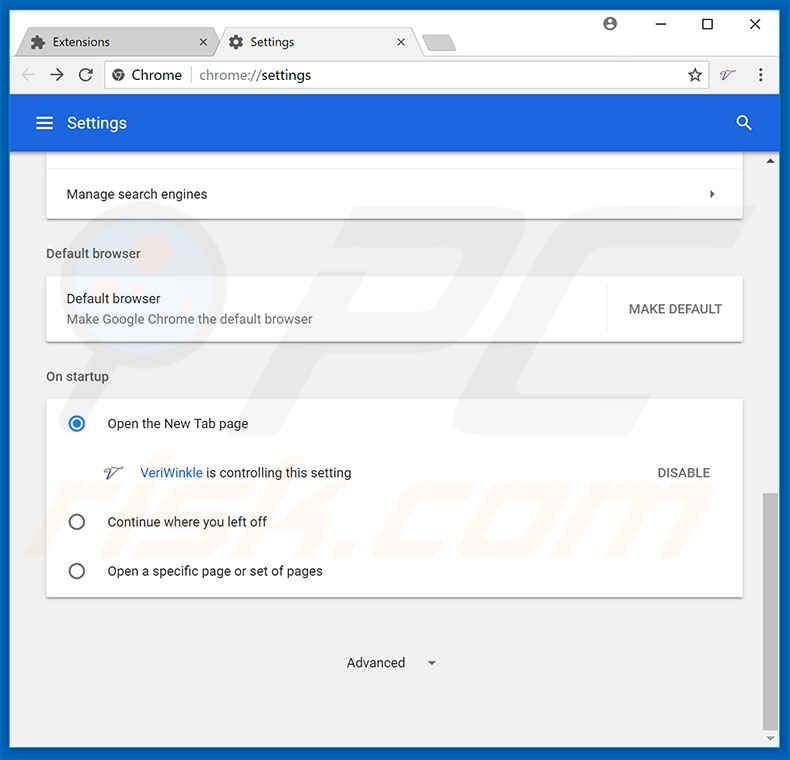Open Manage search engines
The image size is (790, 760).
coord(394,194)
